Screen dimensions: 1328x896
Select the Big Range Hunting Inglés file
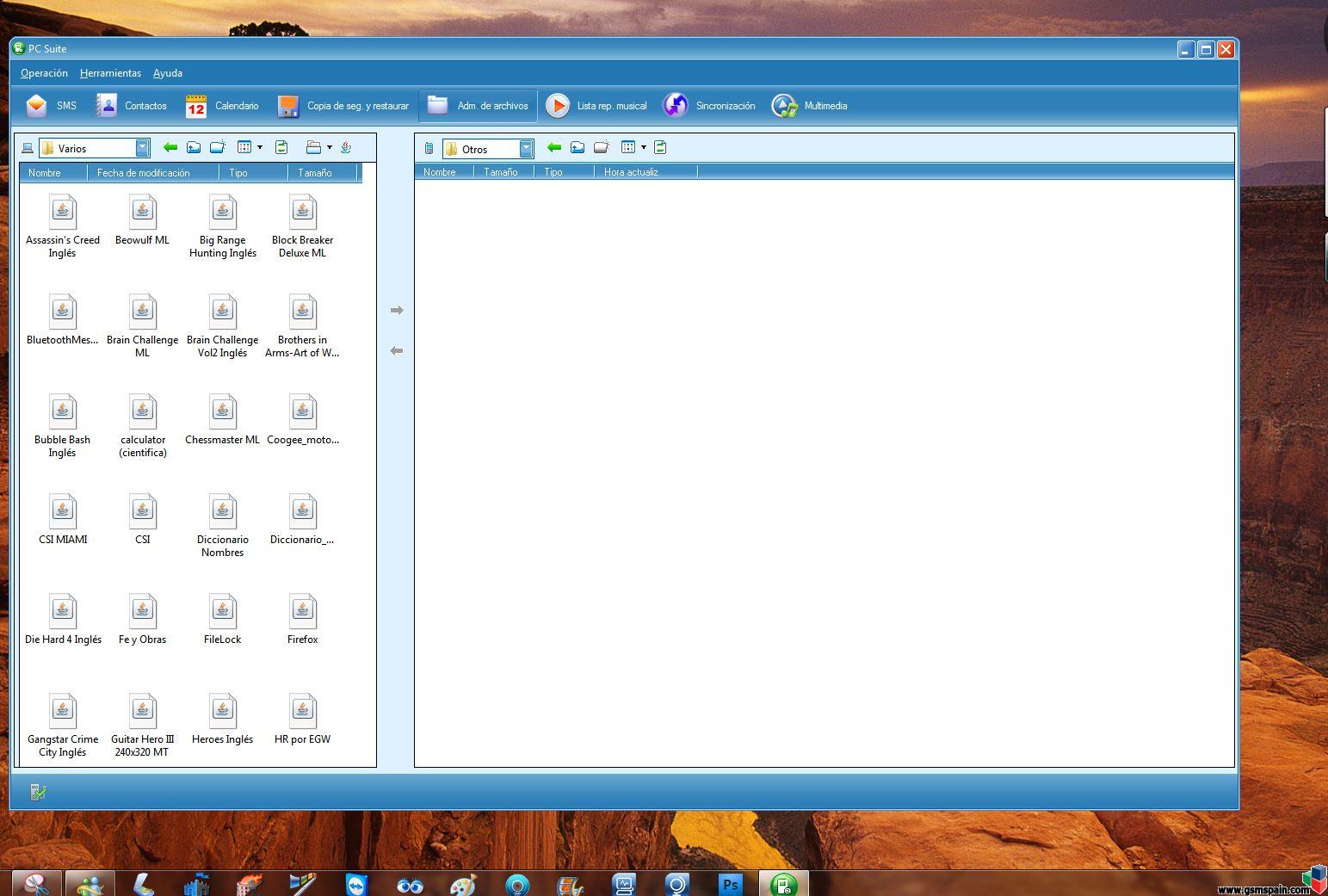223,227
